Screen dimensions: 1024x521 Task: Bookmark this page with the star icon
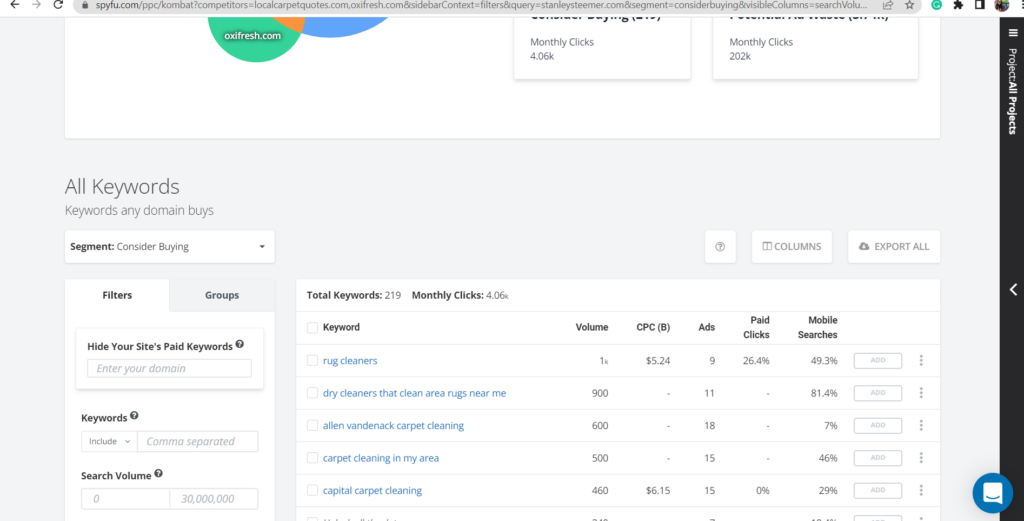[x=909, y=5]
